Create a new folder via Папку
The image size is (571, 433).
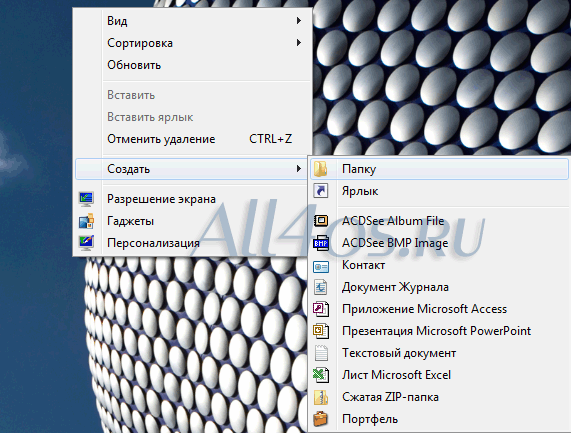tap(439, 169)
